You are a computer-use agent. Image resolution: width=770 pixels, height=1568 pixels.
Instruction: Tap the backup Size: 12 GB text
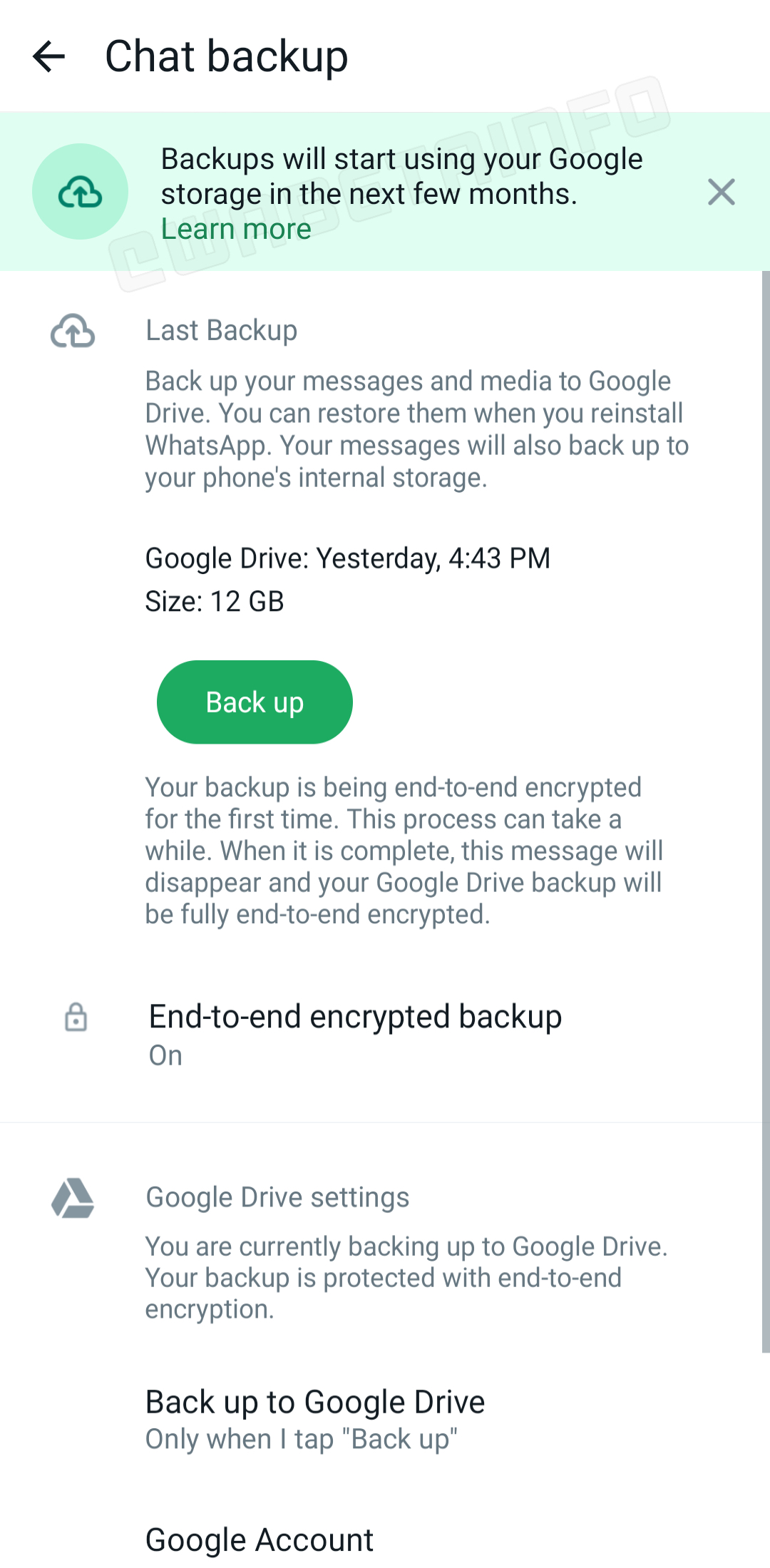(x=215, y=602)
